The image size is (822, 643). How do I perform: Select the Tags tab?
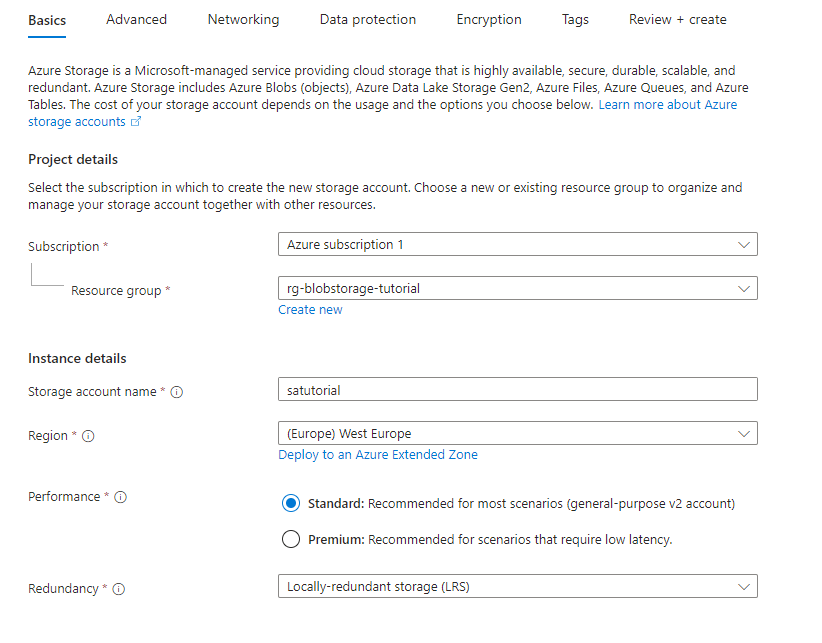pyautogui.click(x=575, y=20)
